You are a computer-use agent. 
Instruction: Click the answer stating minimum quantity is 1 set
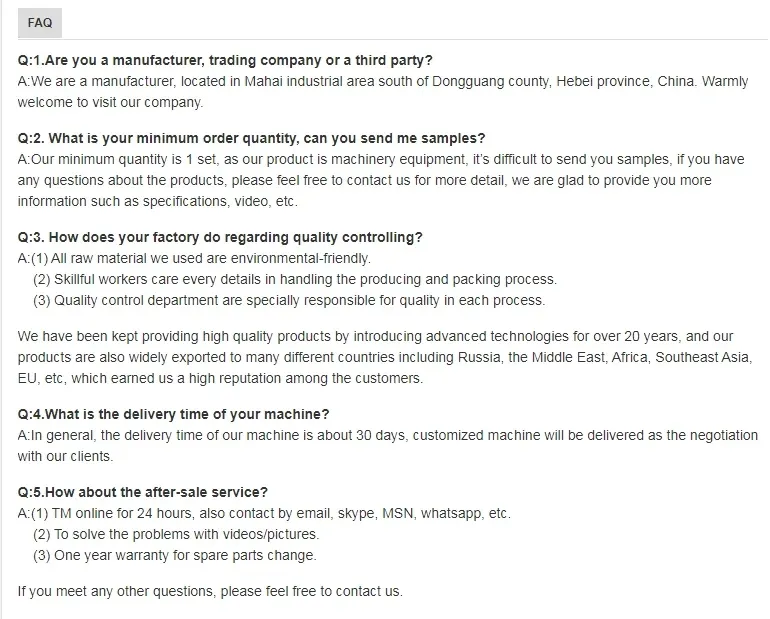click(x=381, y=160)
